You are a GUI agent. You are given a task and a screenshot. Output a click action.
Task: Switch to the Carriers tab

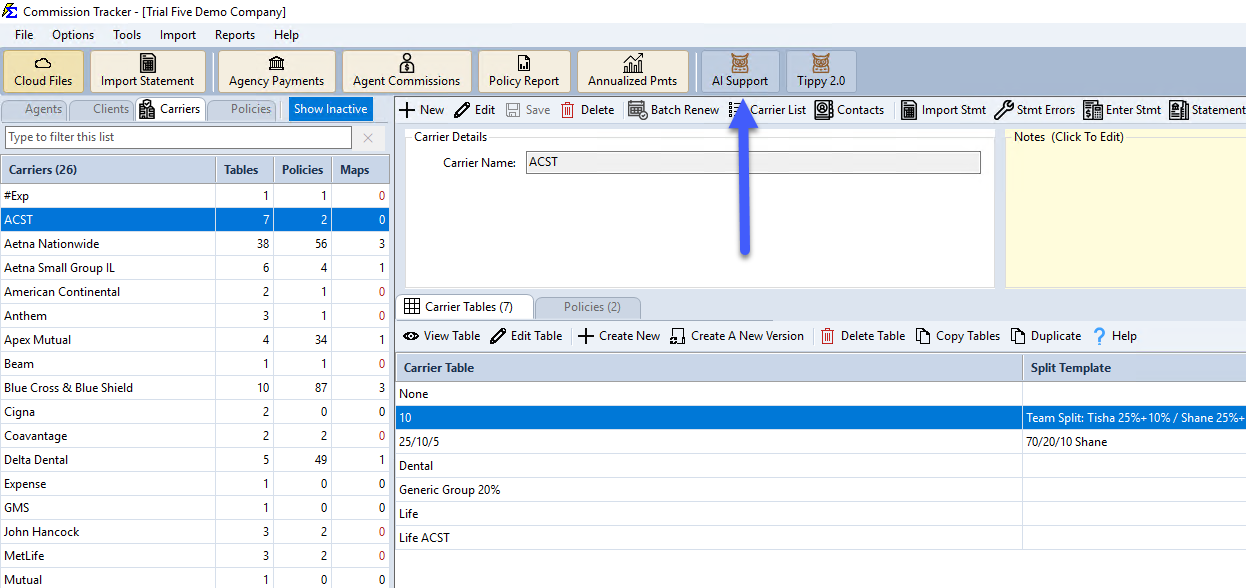click(x=171, y=110)
